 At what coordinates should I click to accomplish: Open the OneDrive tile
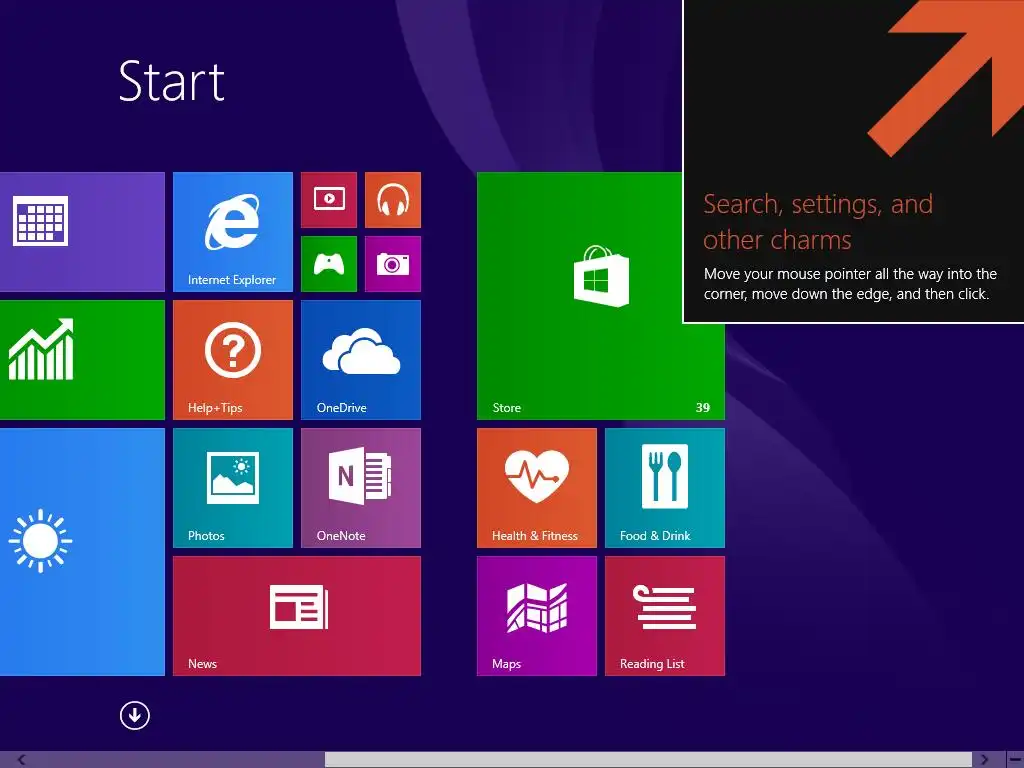360,360
